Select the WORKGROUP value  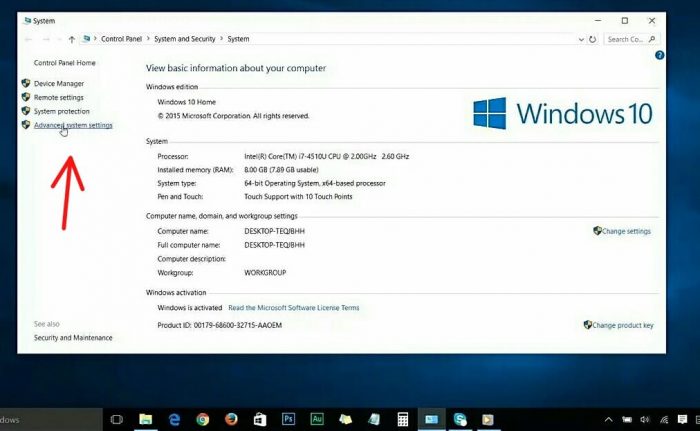(265, 272)
